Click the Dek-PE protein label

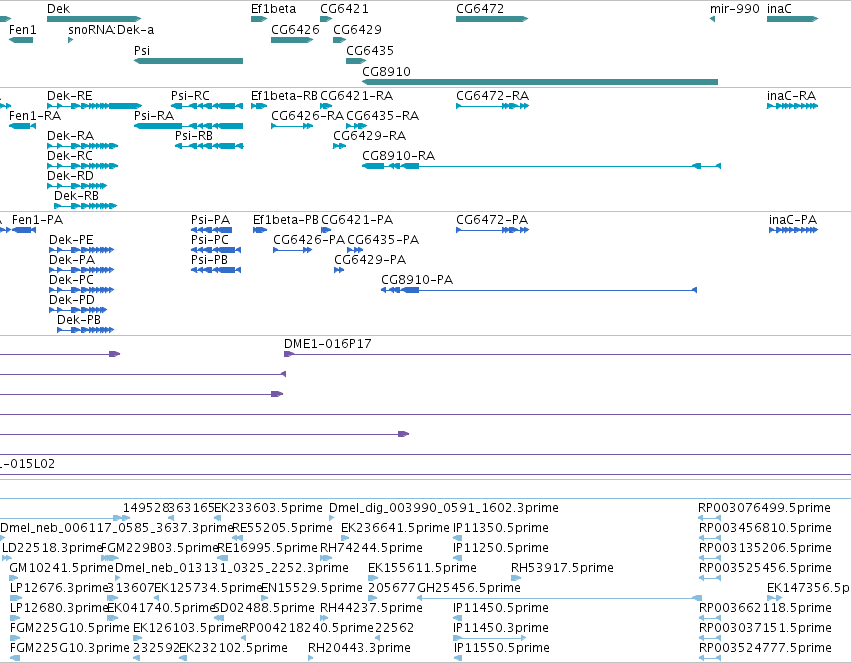(x=71, y=240)
